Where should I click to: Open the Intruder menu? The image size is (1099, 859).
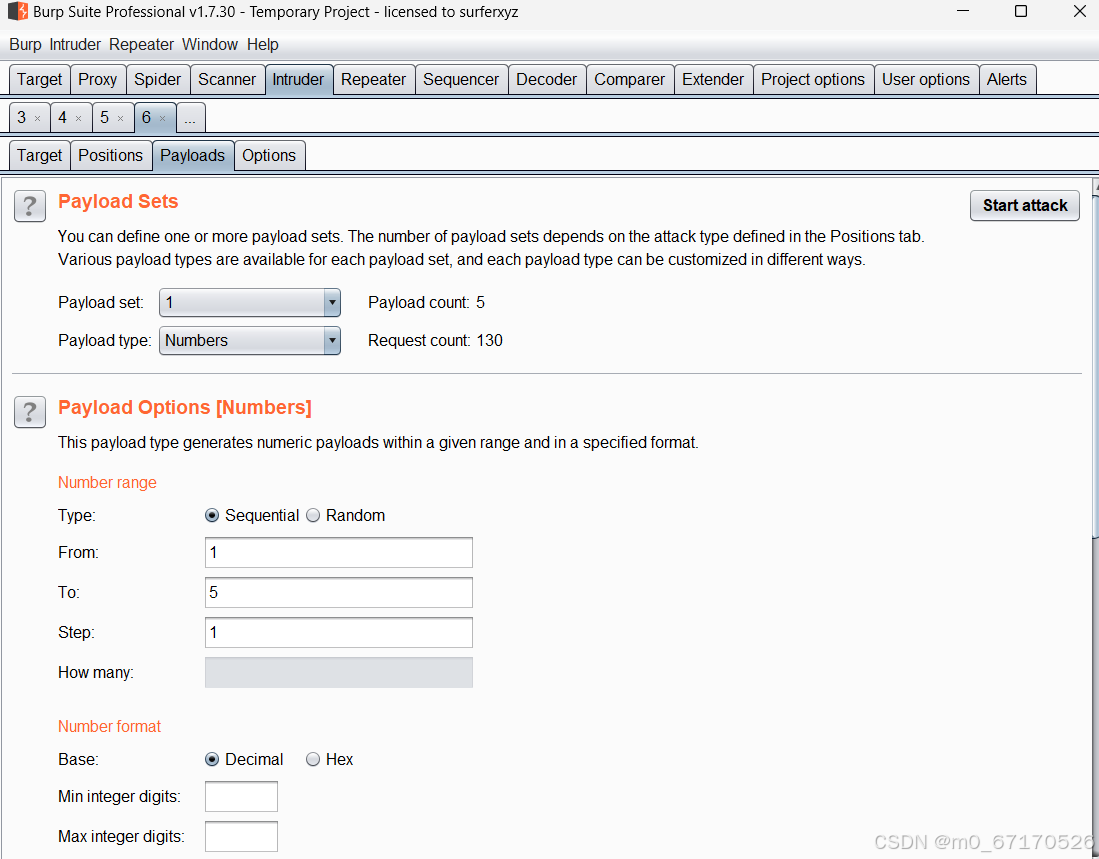click(x=75, y=44)
